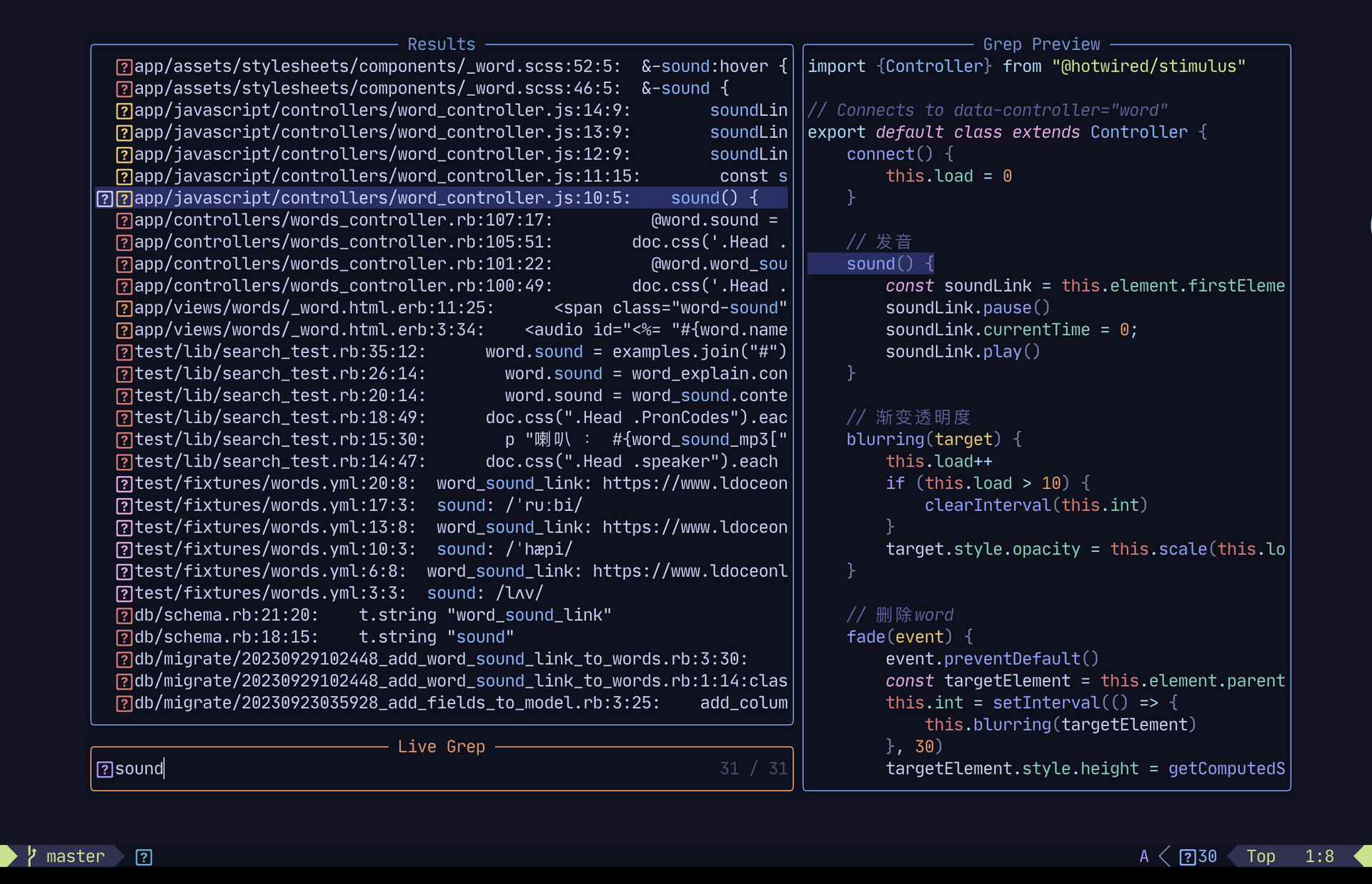This screenshot has height=884, width=1372.
Task: Click the Top scroll indicator in statusline
Action: pyautogui.click(x=1261, y=856)
